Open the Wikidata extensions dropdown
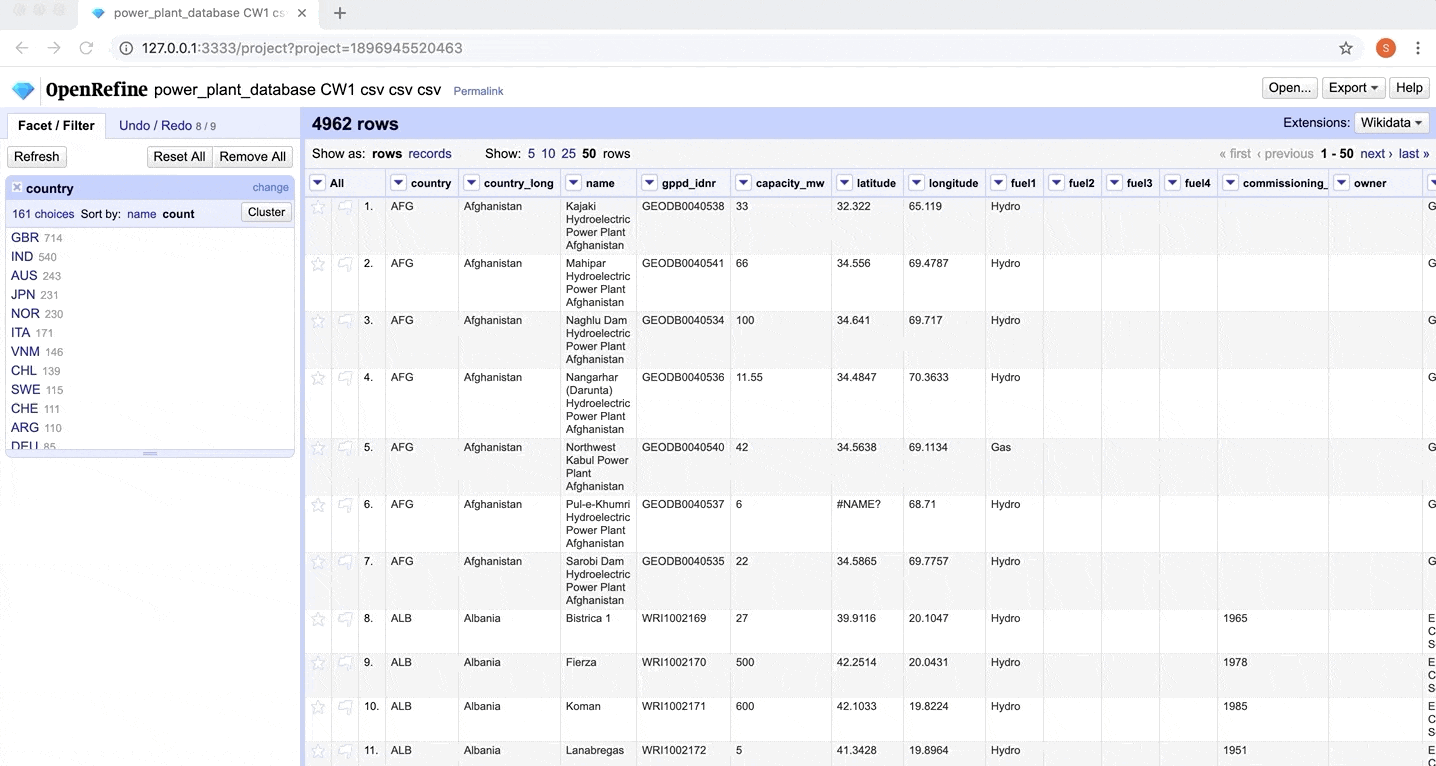1436x766 pixels. [1390, 123]
